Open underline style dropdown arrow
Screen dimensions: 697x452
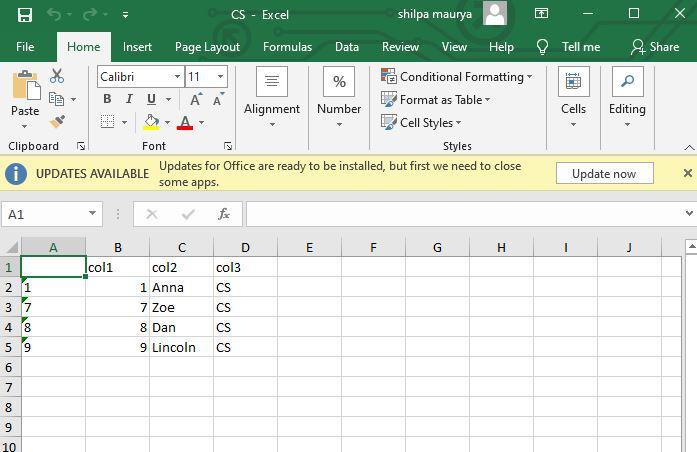tap(168, 99)
